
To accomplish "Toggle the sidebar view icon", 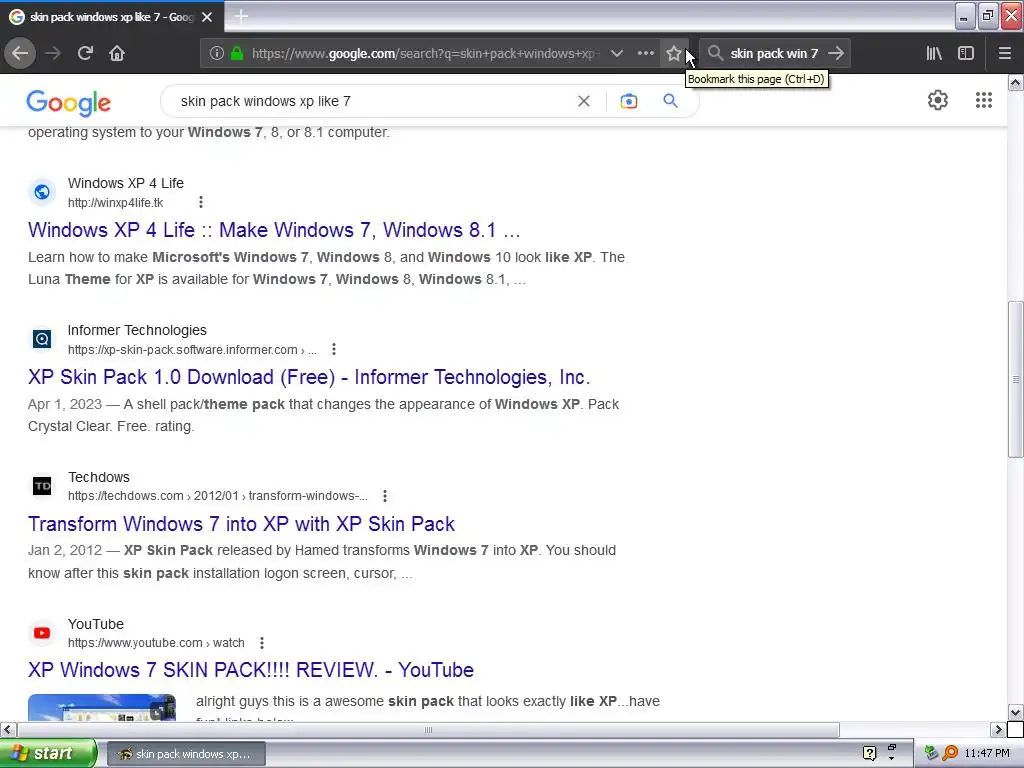I will click(966, 54).
